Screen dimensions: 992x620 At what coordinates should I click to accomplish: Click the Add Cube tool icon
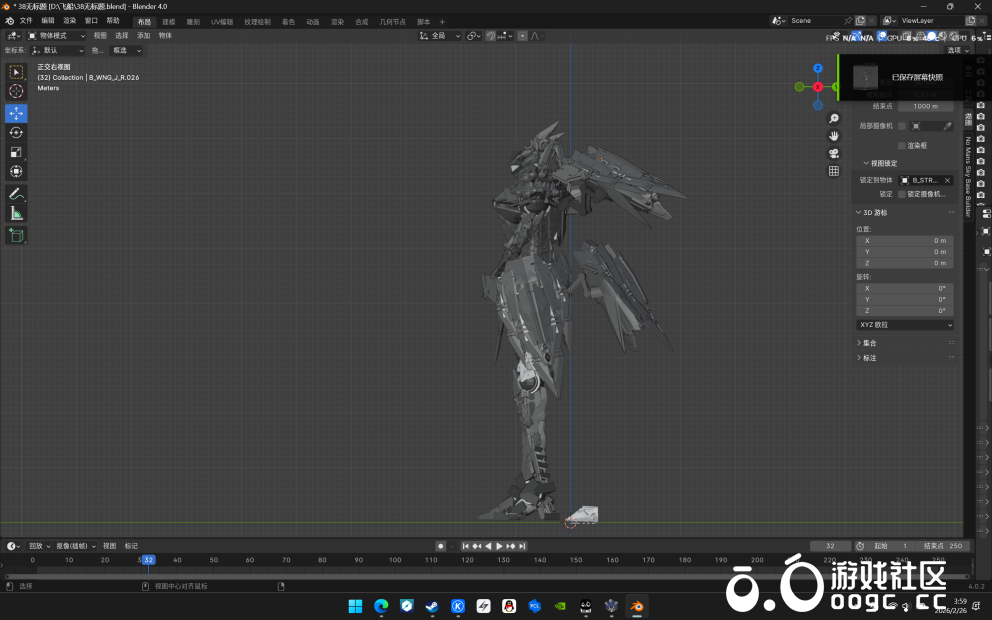[16, 235]
